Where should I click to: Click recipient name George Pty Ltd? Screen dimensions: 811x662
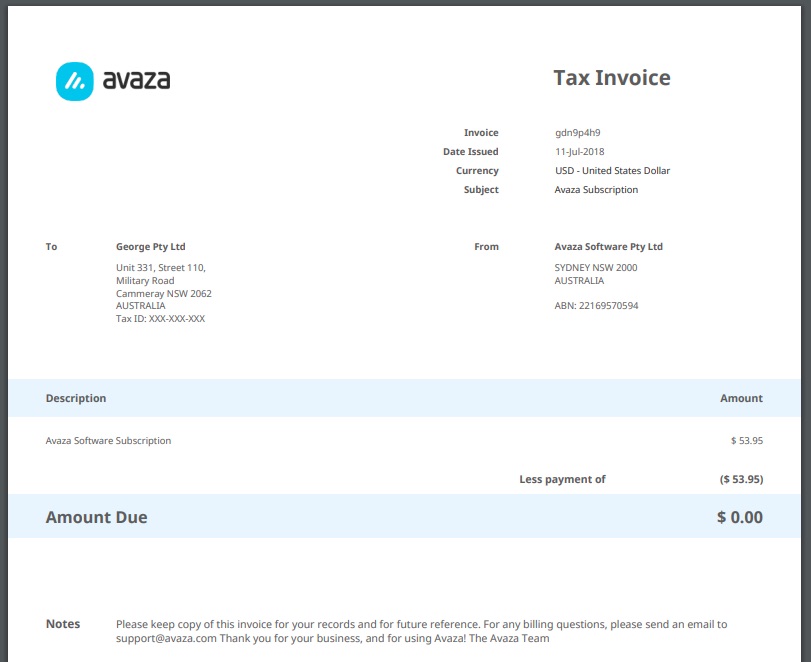point(151,247)
